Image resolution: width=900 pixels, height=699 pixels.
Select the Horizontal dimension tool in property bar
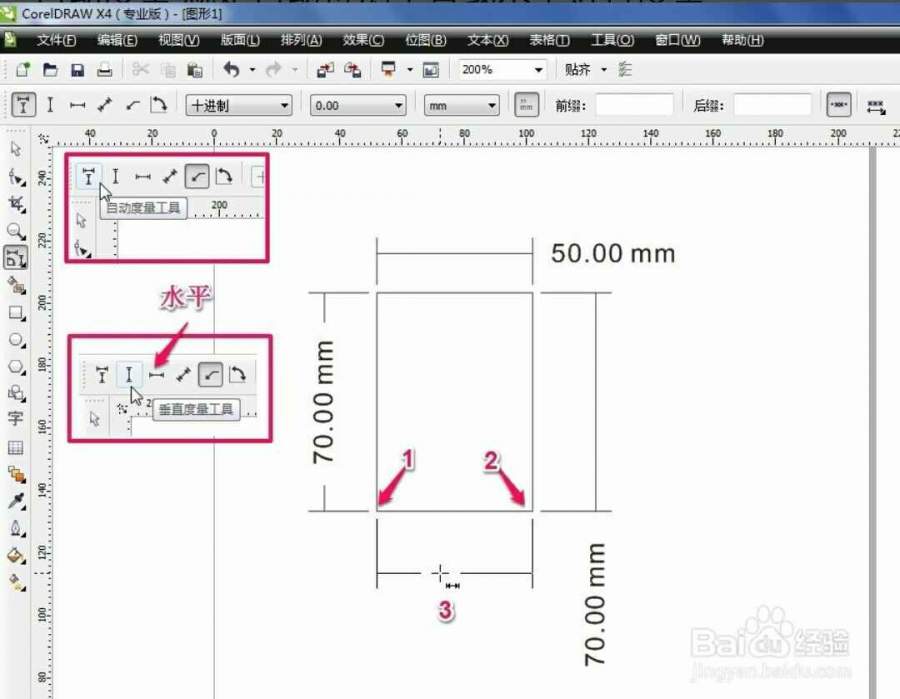77,106
